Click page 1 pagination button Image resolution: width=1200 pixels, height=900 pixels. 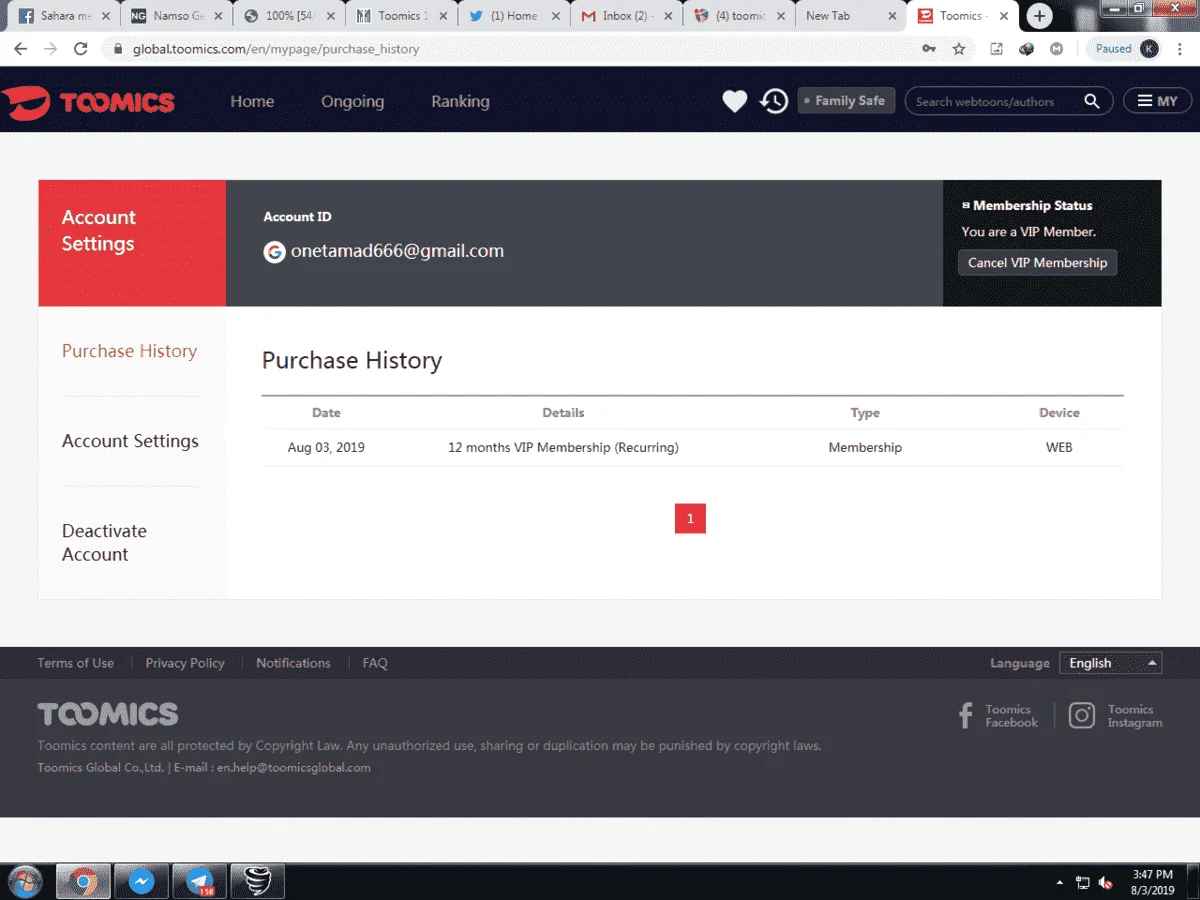(x=690, y=519)
